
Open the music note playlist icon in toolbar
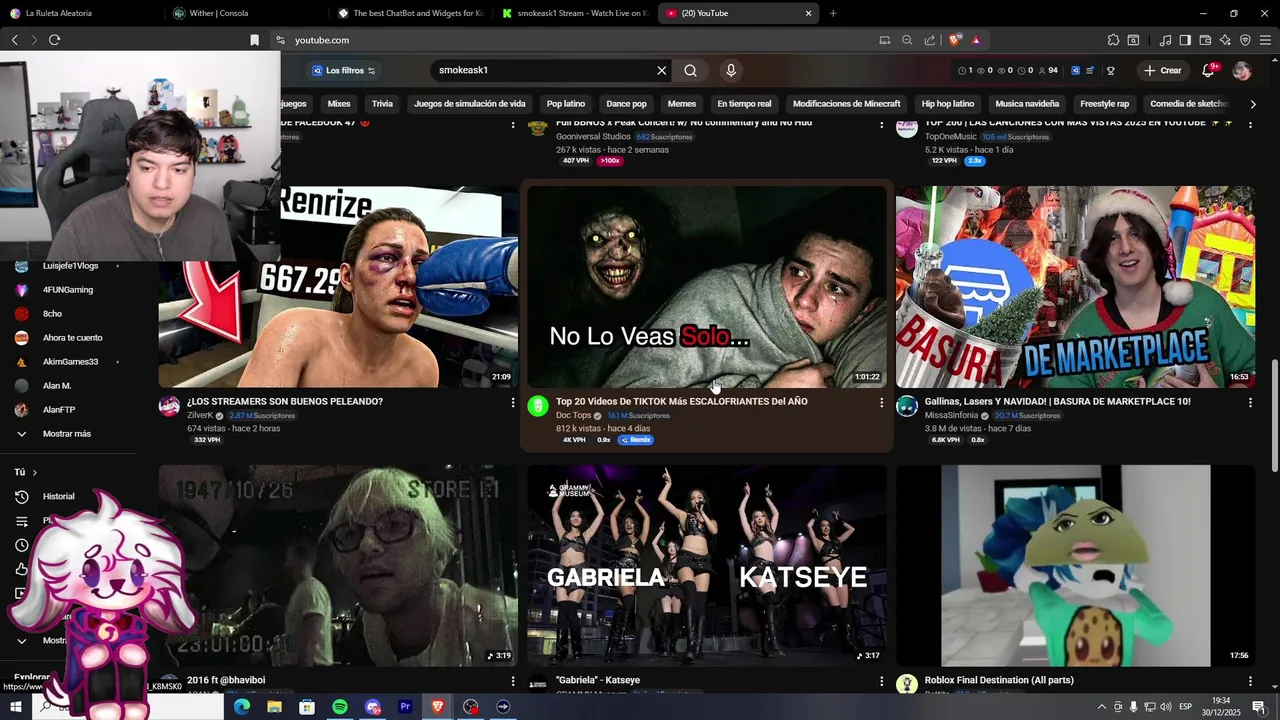[1165, 40]
